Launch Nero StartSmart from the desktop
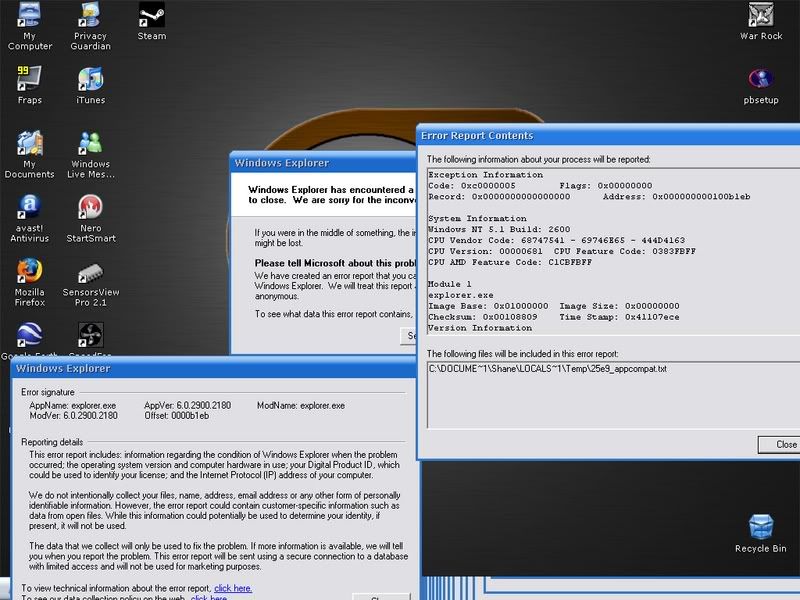The width and height of the screenshot is (800, 600). click(x=90, y=208)
